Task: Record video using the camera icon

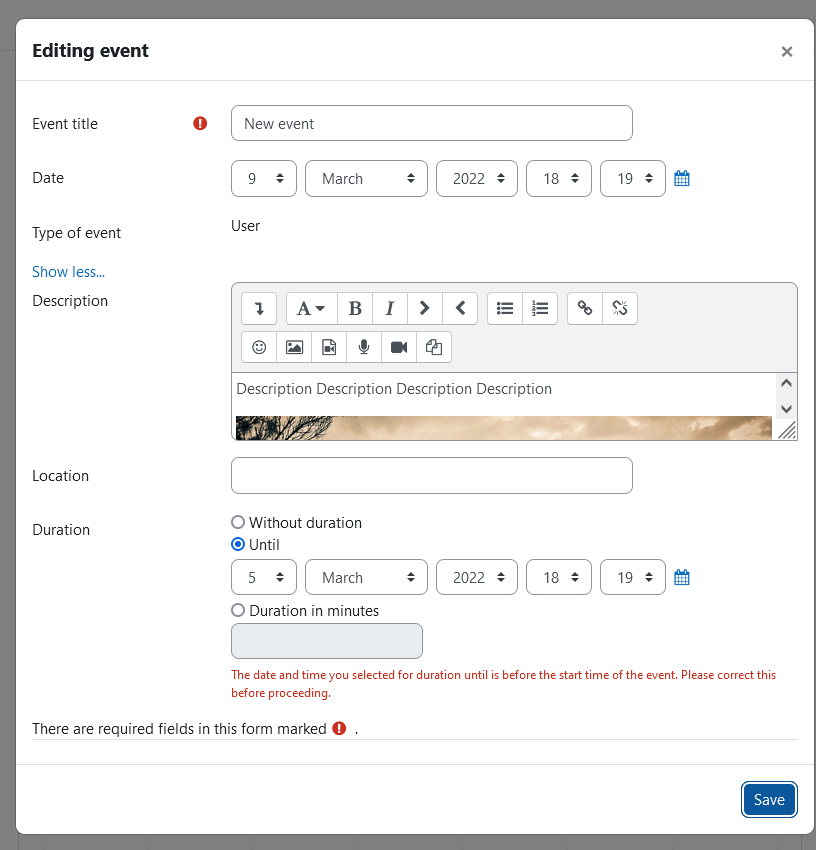Action: 399,347
